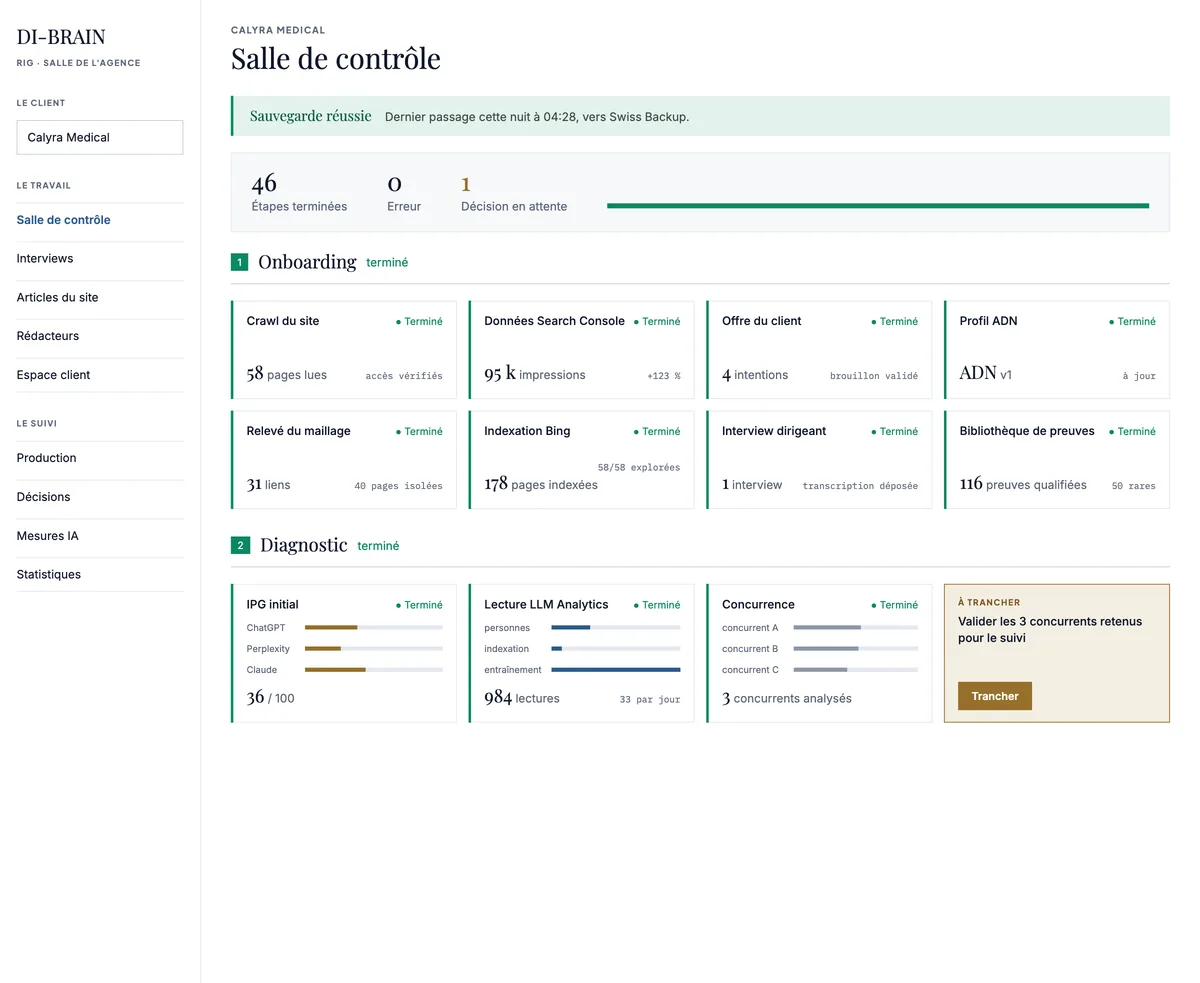Open the Calyra Medical client selector
The image size is (1200, 983).
(x=100, y=137)
